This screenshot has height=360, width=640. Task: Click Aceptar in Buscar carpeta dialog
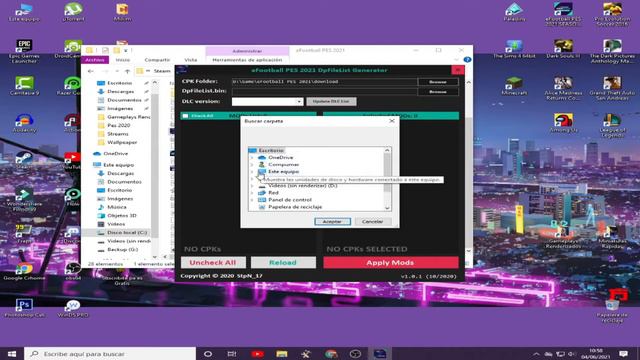coord(332,222)
